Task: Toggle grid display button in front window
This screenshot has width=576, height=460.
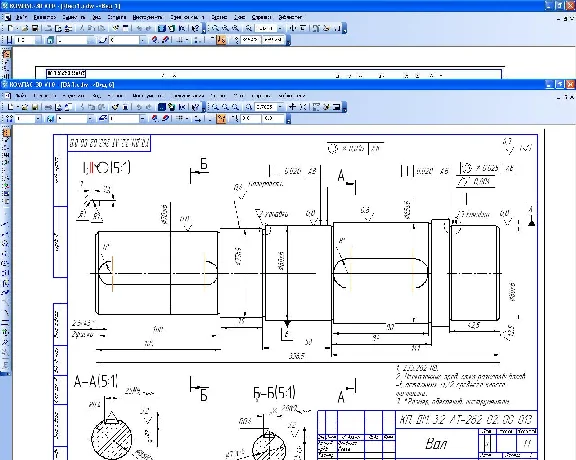Action: (180, 119)
